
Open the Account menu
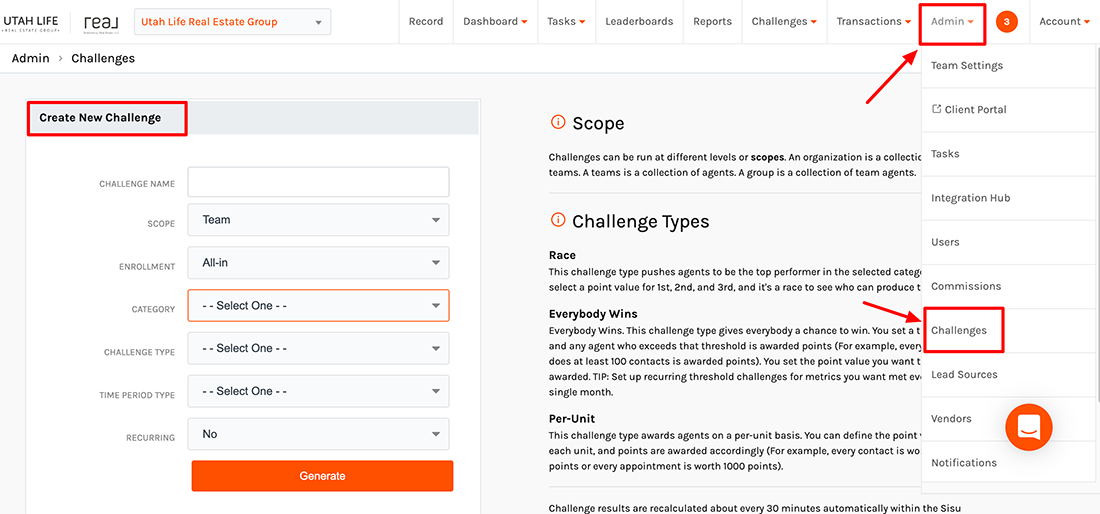1064,22
